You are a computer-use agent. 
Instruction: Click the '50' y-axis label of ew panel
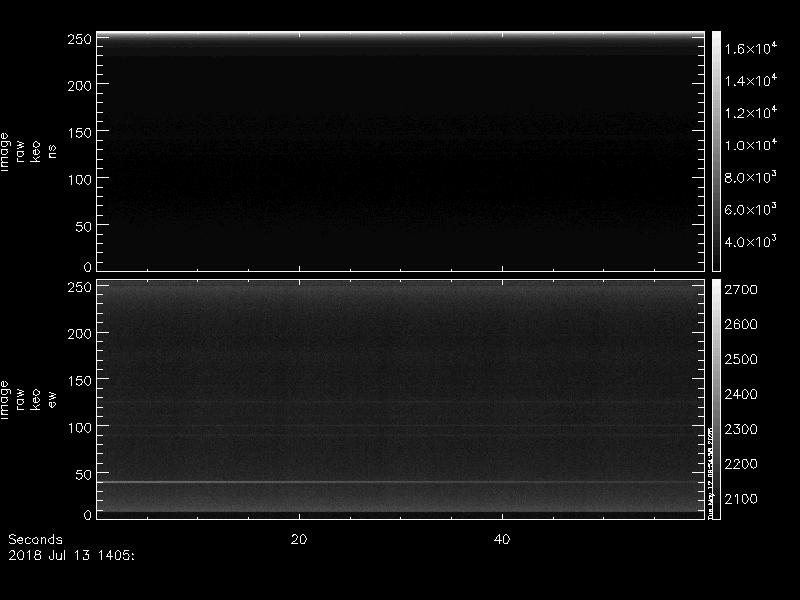[x=84, y=474]
